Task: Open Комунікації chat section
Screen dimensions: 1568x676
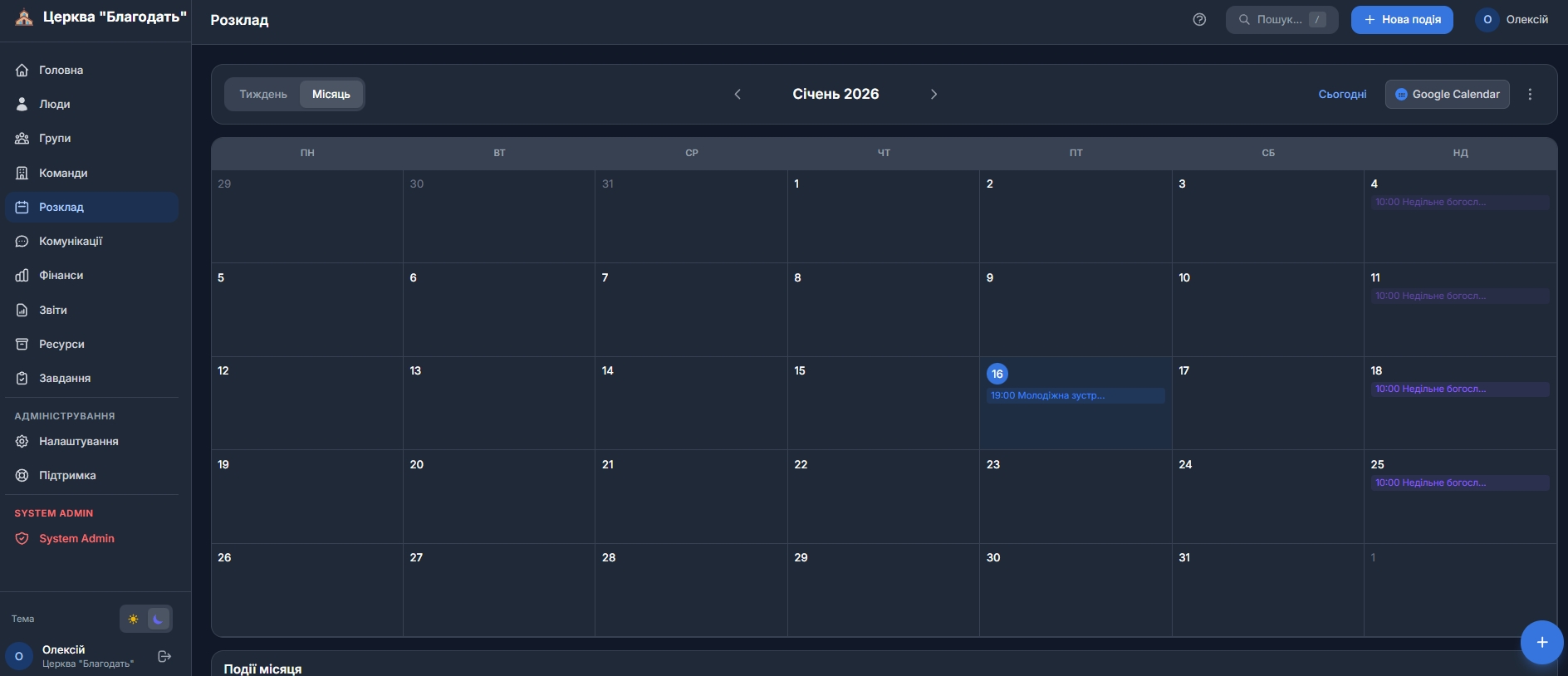Action: click(70, 242)
